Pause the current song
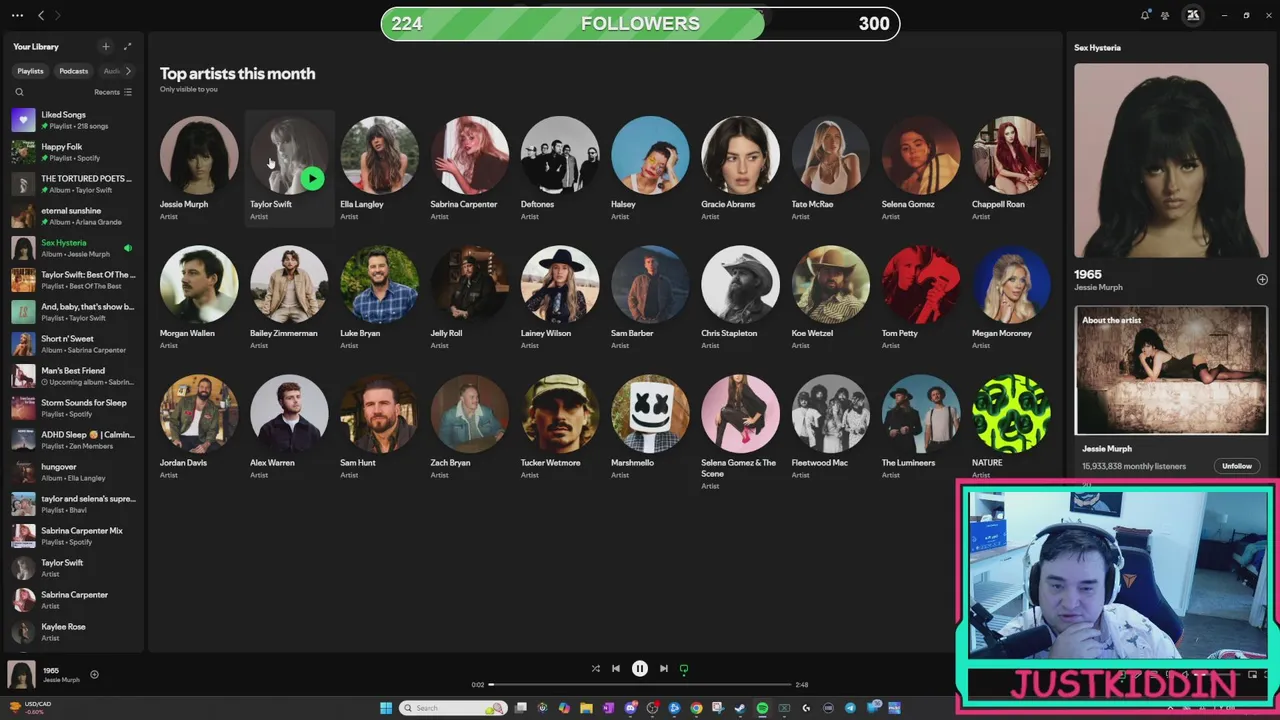Screen dimensions: 1280x720 [x=640, y=669]
